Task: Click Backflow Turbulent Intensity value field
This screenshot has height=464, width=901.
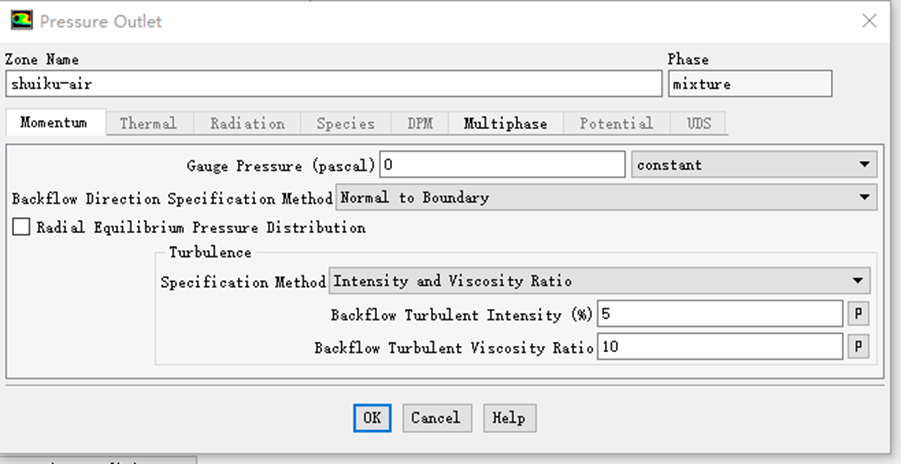Action: pyautogui.click(x=720, y=314)
